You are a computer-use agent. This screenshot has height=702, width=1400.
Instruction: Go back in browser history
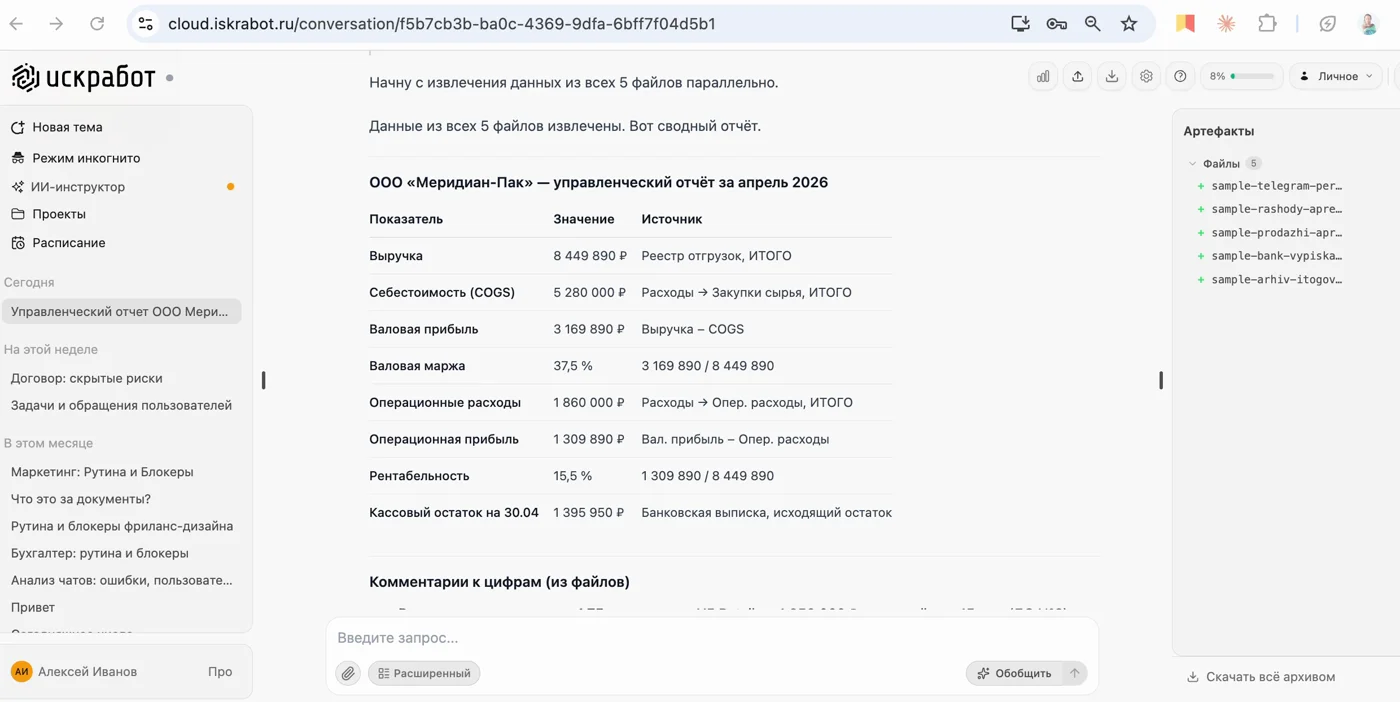(x=17, y=24)
